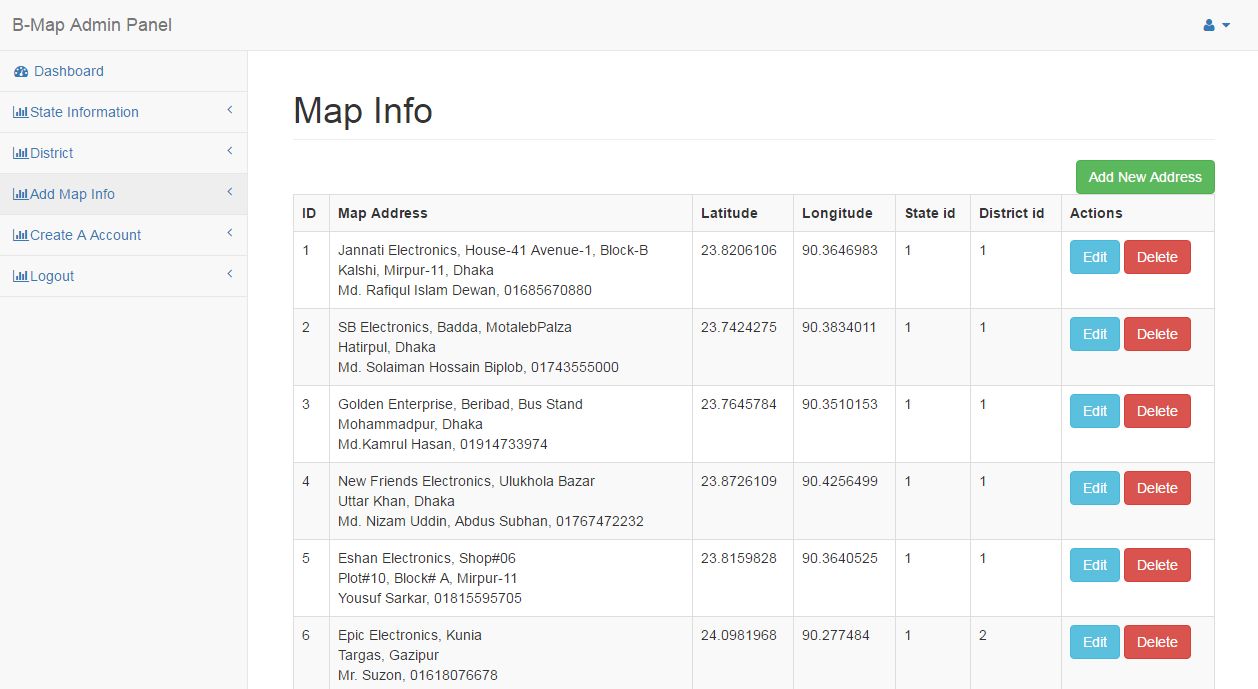The image size is (1258, 689).
Task: Select District in the sidebar
Action: 123,153
